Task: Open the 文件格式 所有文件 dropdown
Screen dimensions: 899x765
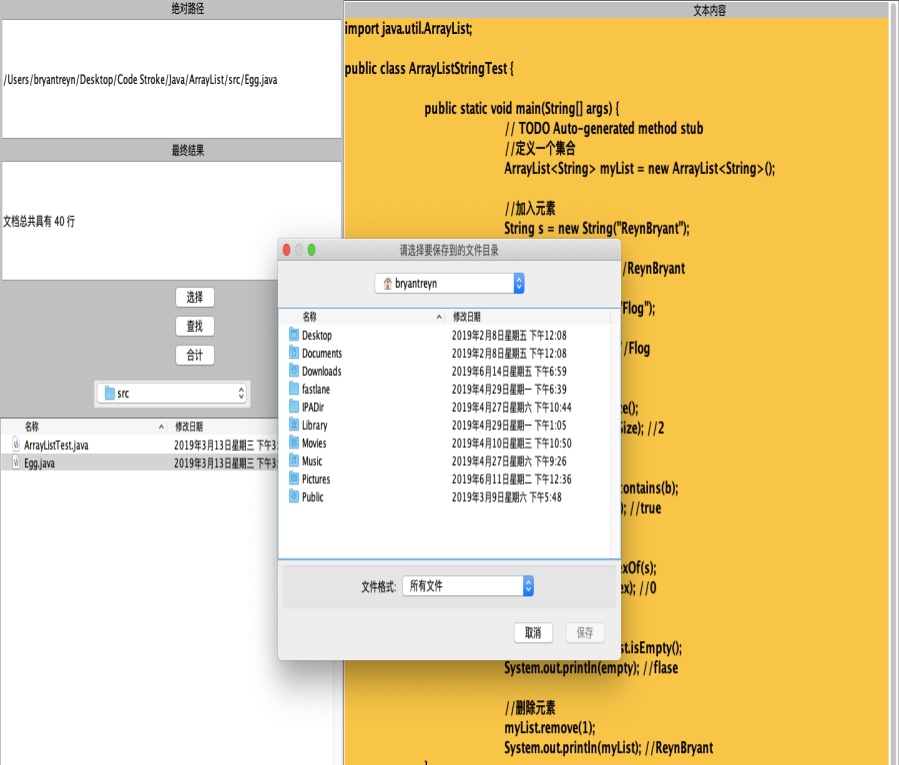Action: 469,586
